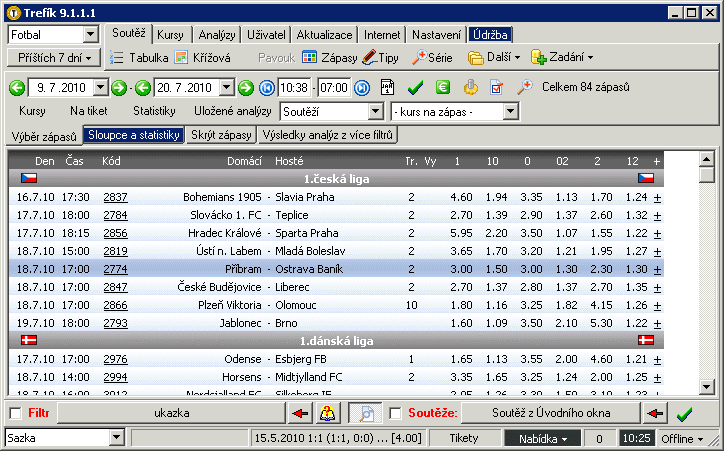724x451 pixels.
Task: Click the Soutěž z Úvodního okna button
Action: pos(551,413)
